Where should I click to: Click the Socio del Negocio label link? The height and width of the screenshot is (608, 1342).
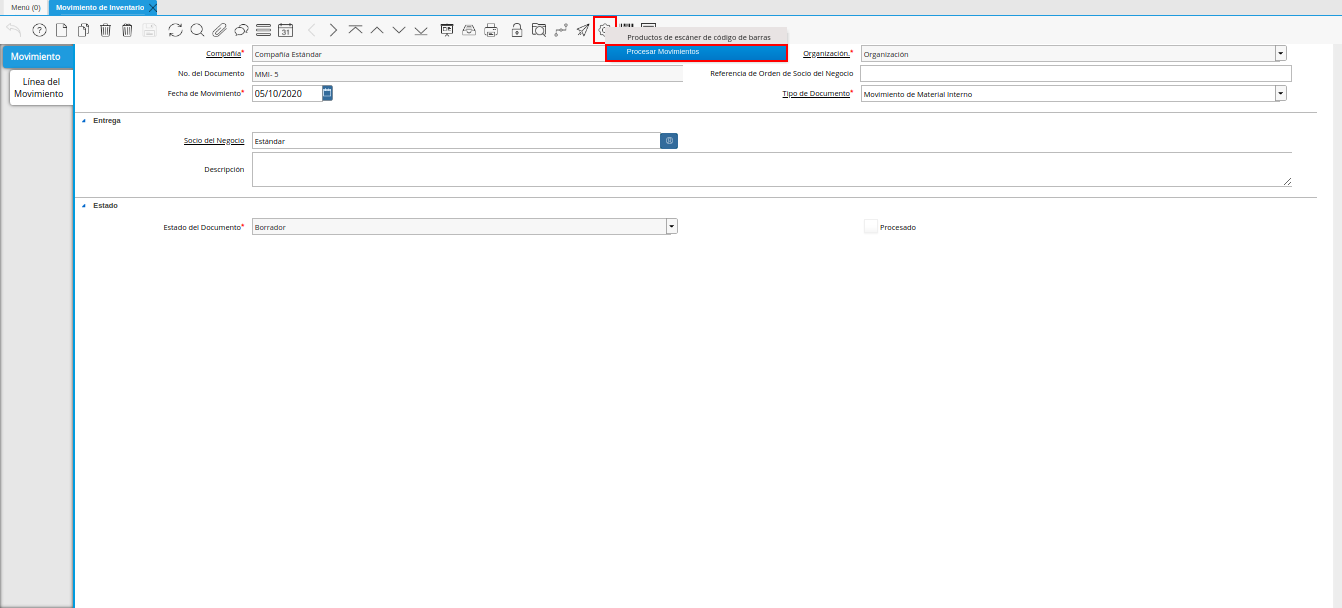pos(214,141)
